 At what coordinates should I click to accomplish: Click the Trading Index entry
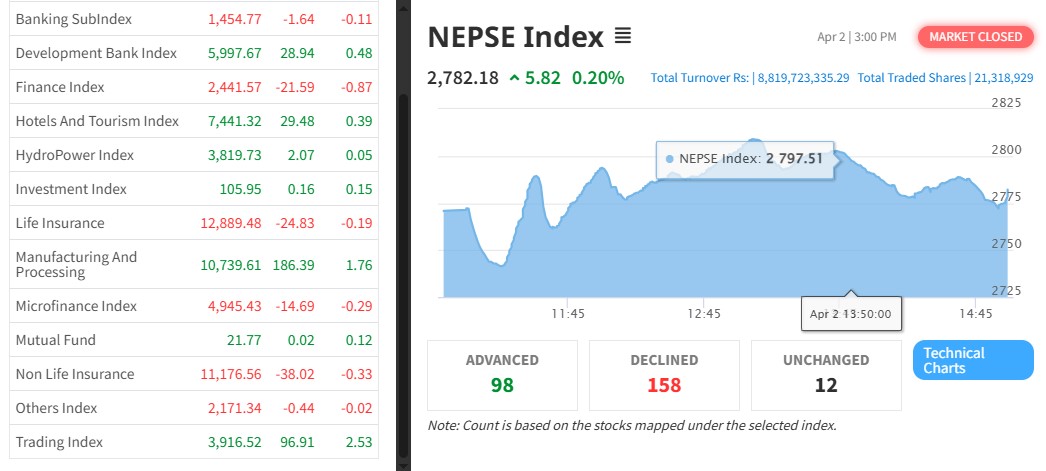[59, 442]
